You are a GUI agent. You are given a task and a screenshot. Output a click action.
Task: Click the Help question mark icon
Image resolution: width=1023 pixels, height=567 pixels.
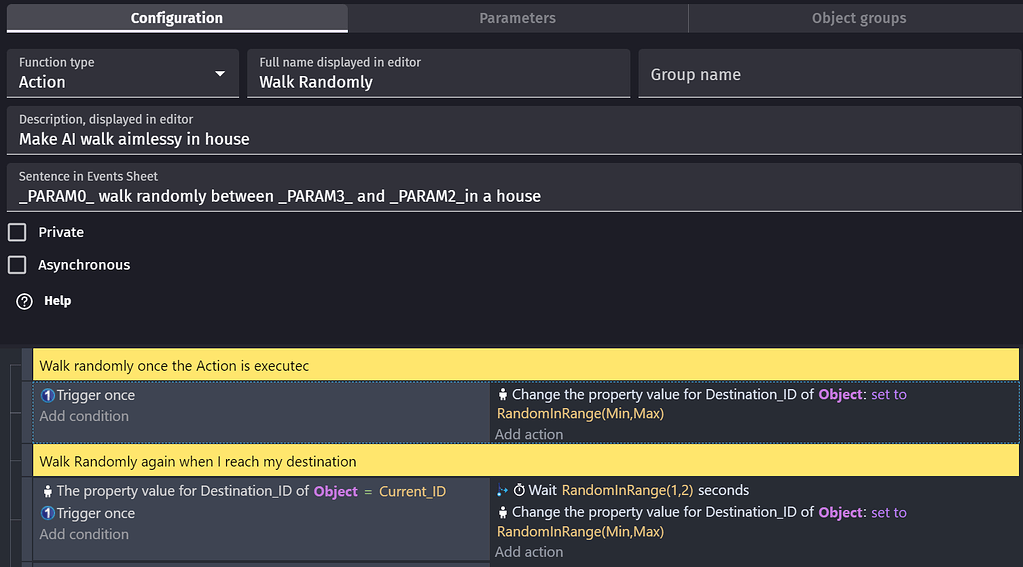point(24,301)
